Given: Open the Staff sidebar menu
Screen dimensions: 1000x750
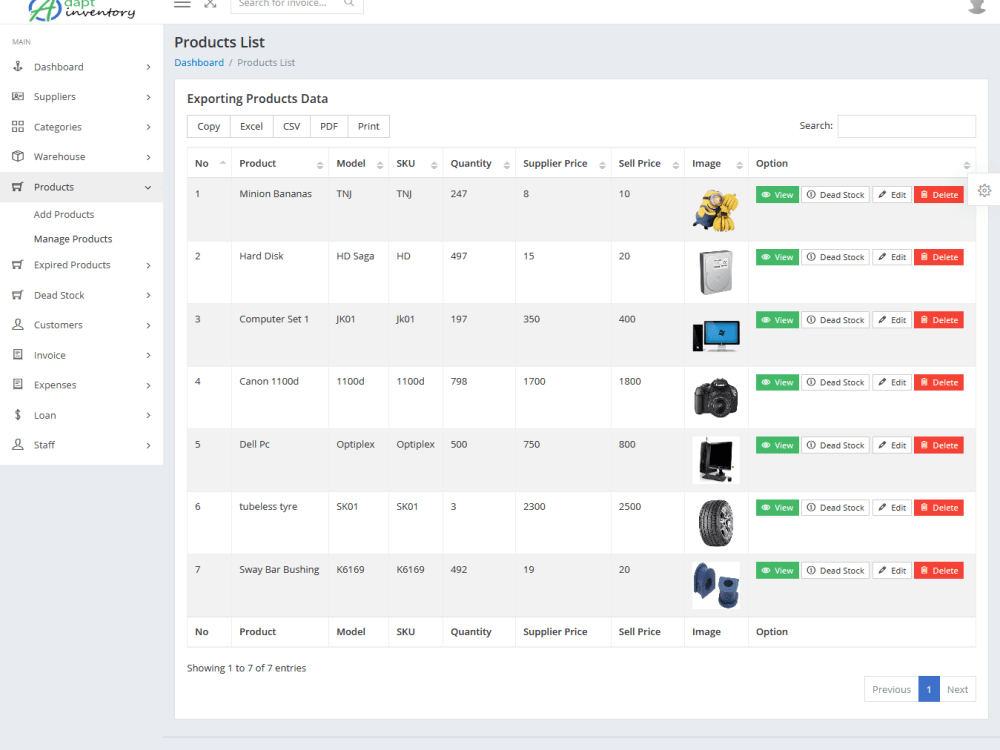Looking at the screenshot, I should pyautogui.click(x=82, y=445).
